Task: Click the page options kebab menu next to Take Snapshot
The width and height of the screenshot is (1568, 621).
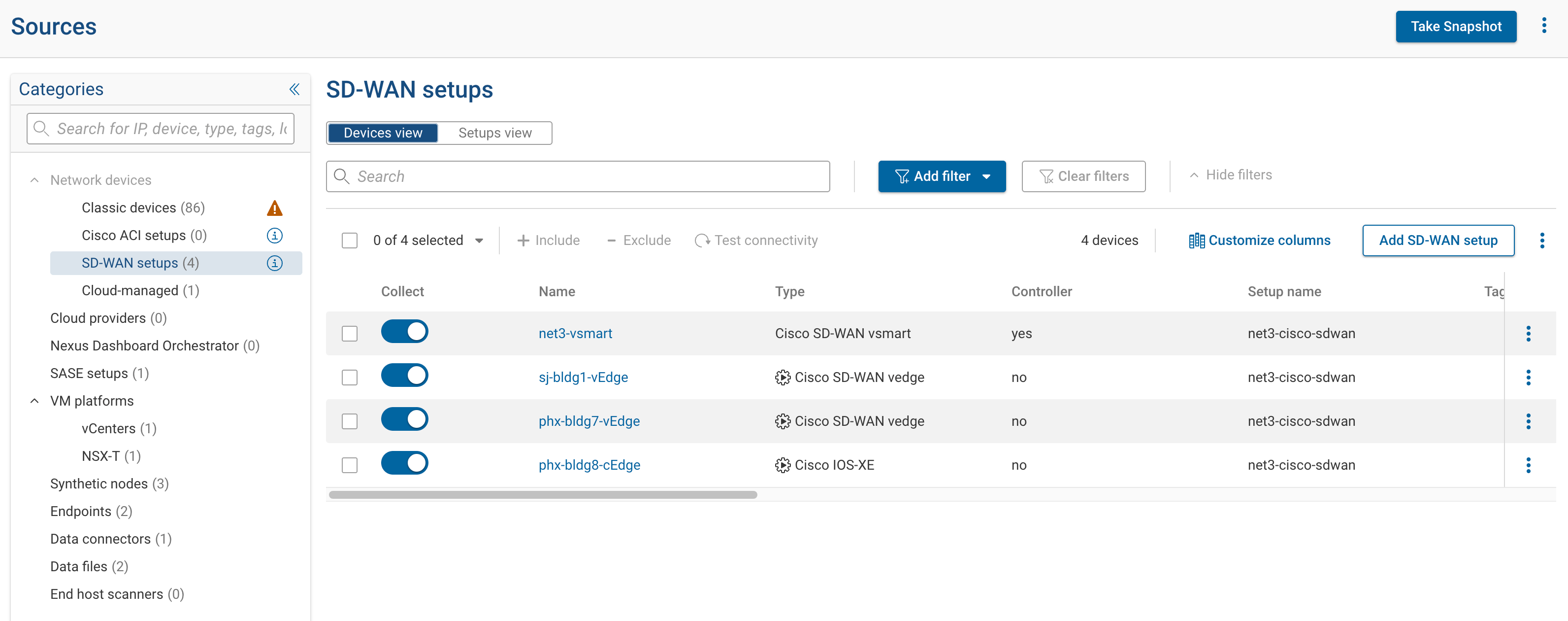Action: click(x=1544, y=26)
